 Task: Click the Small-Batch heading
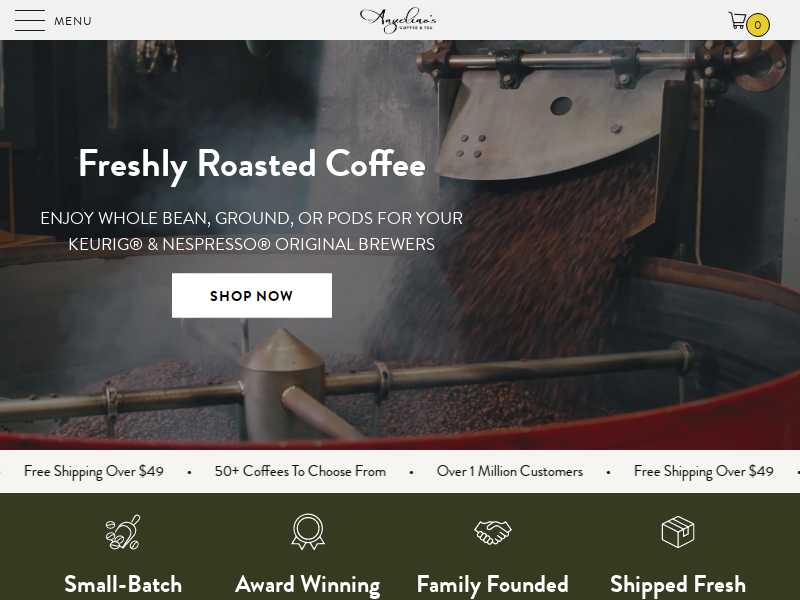click(123, 584)
